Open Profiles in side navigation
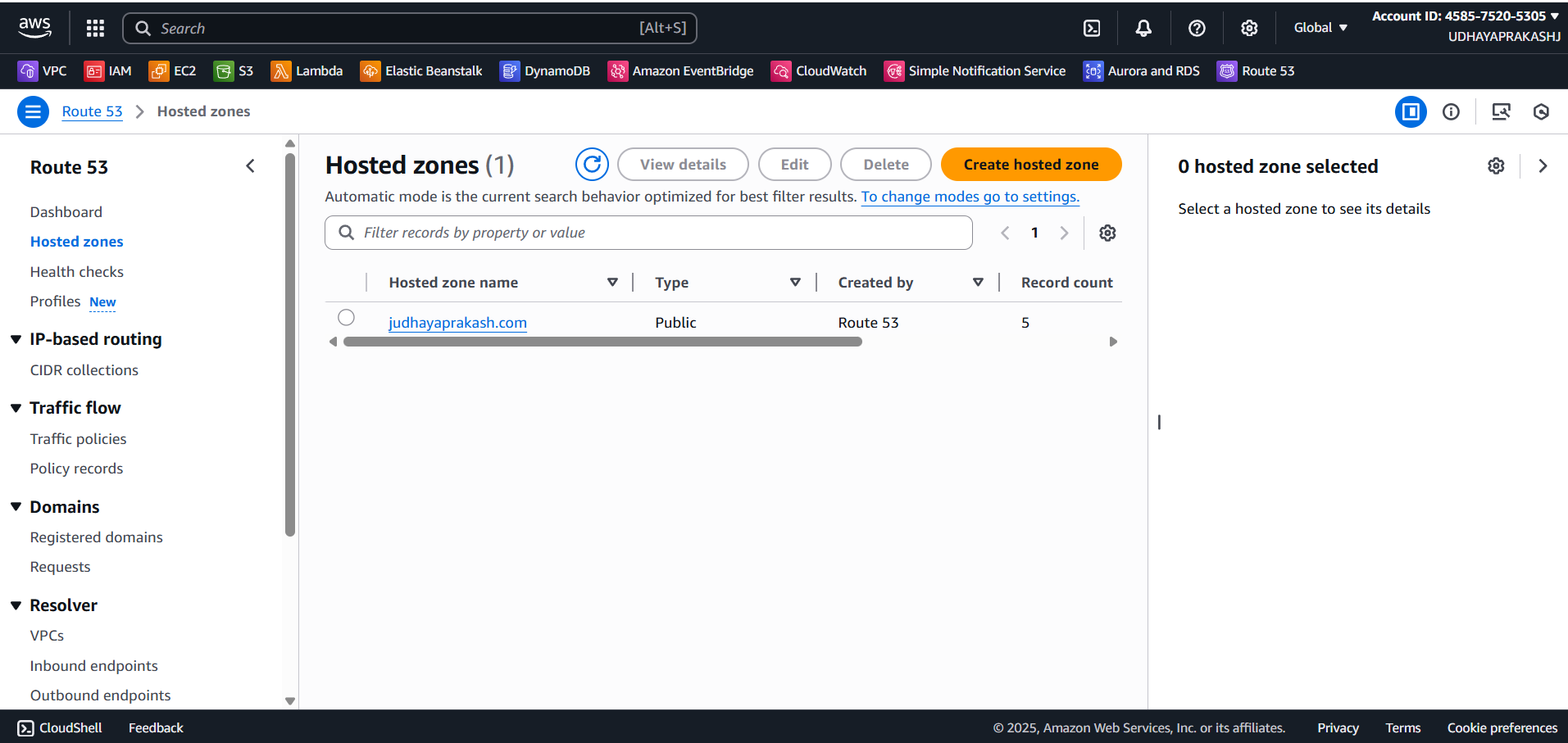The image size is (1568, 743). pos(56,301)
